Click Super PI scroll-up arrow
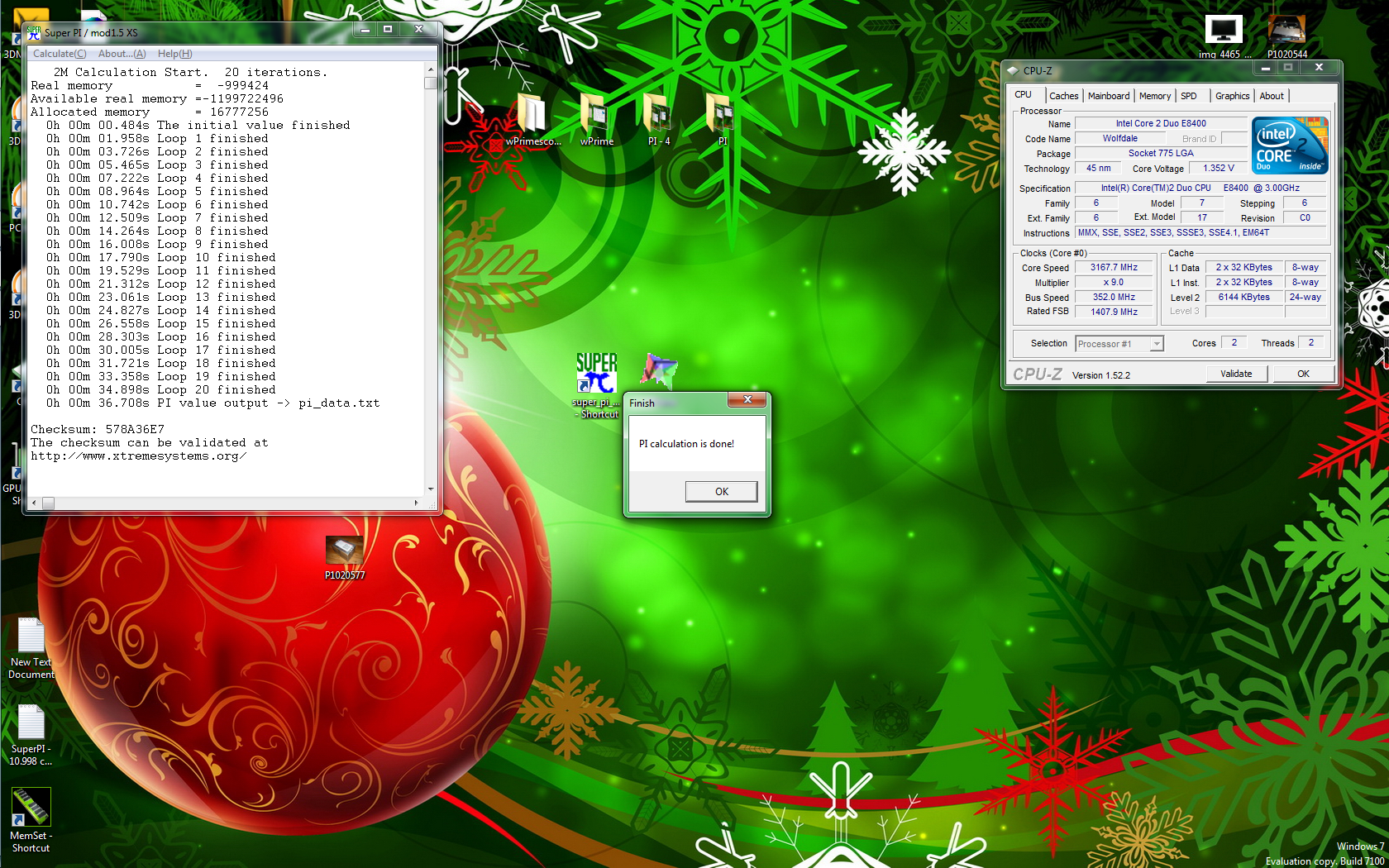Viewport: 1389px width, 868px height. click(x=430, y=70)
